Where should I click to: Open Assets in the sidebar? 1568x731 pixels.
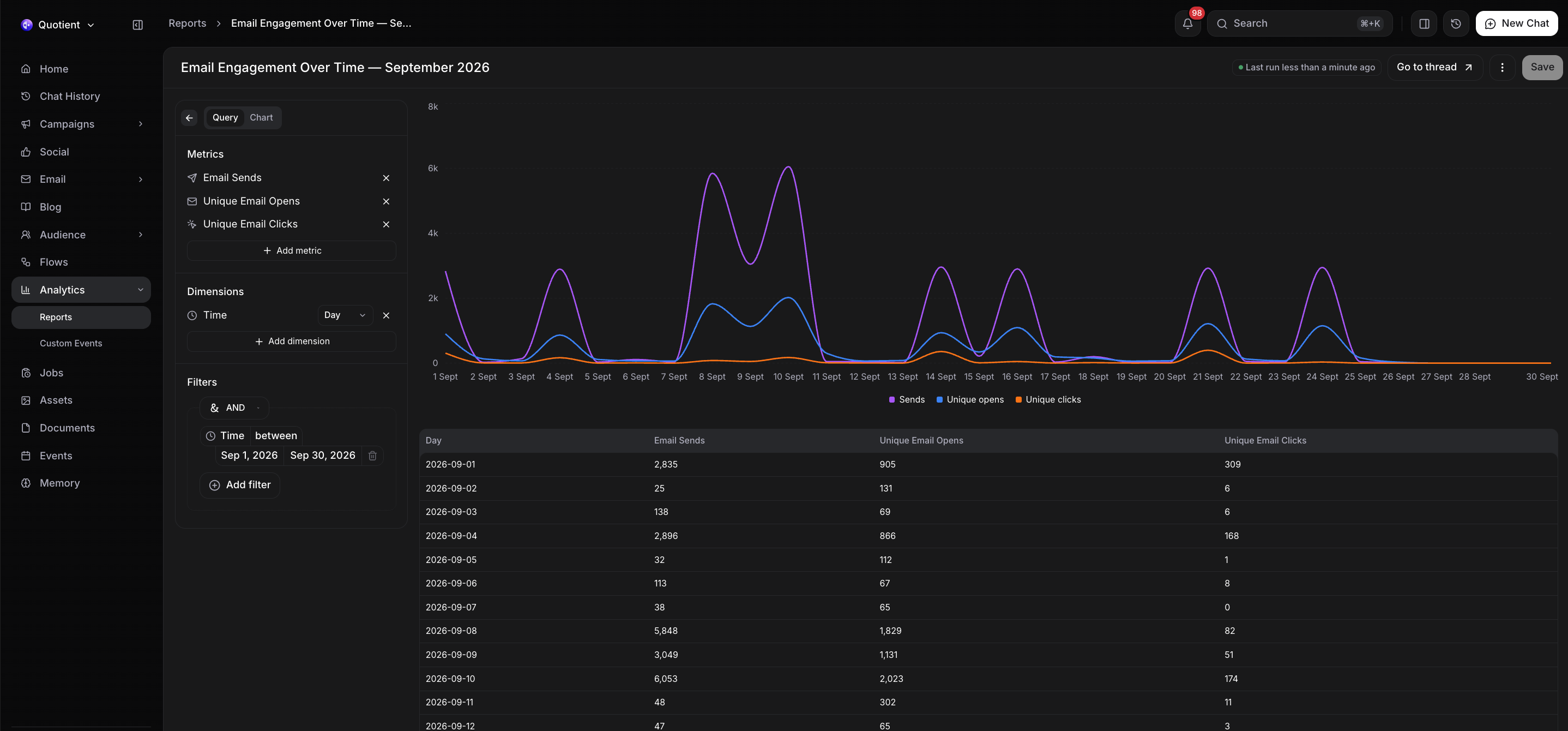81,400
